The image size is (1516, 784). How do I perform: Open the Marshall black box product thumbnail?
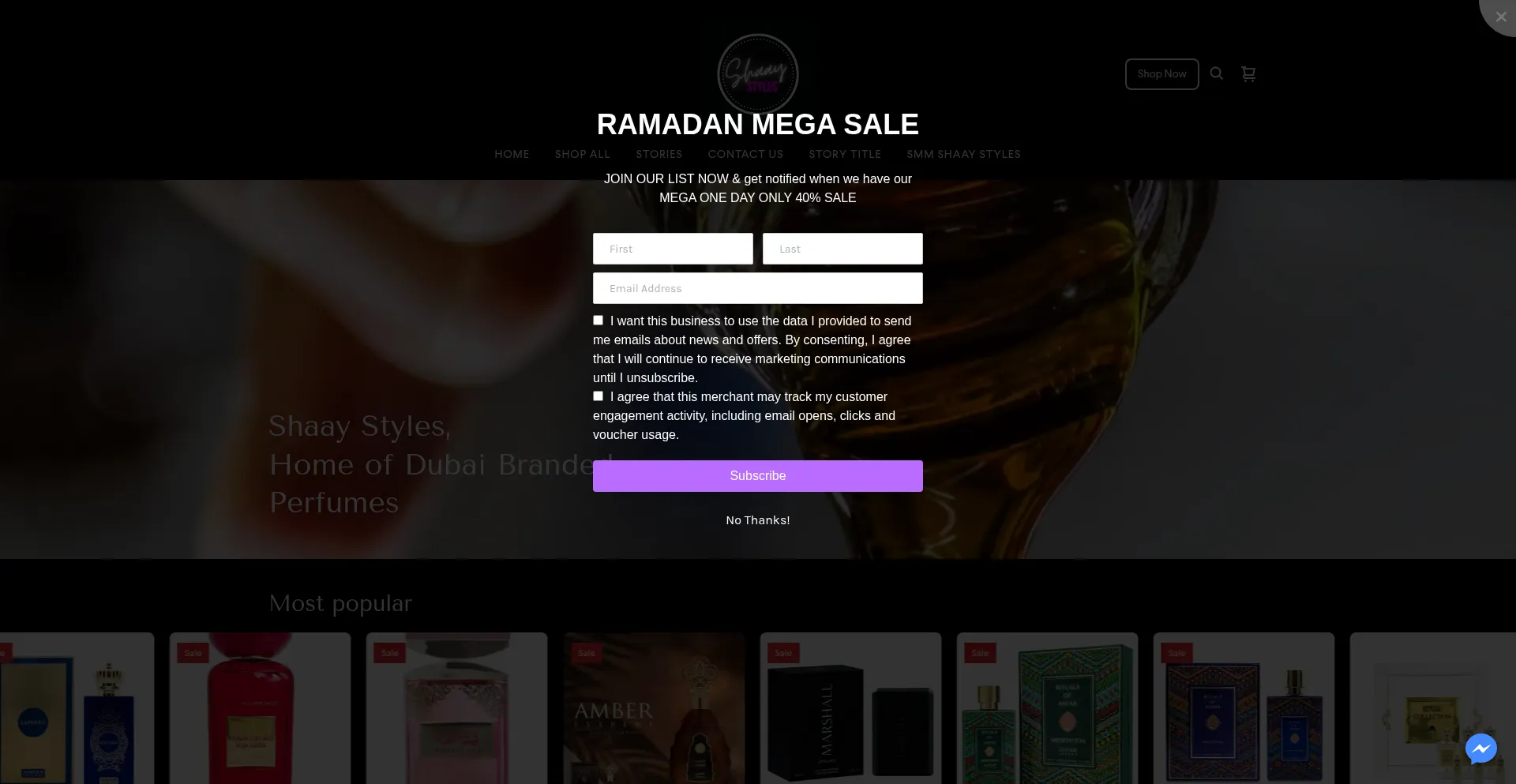[850, 708]
